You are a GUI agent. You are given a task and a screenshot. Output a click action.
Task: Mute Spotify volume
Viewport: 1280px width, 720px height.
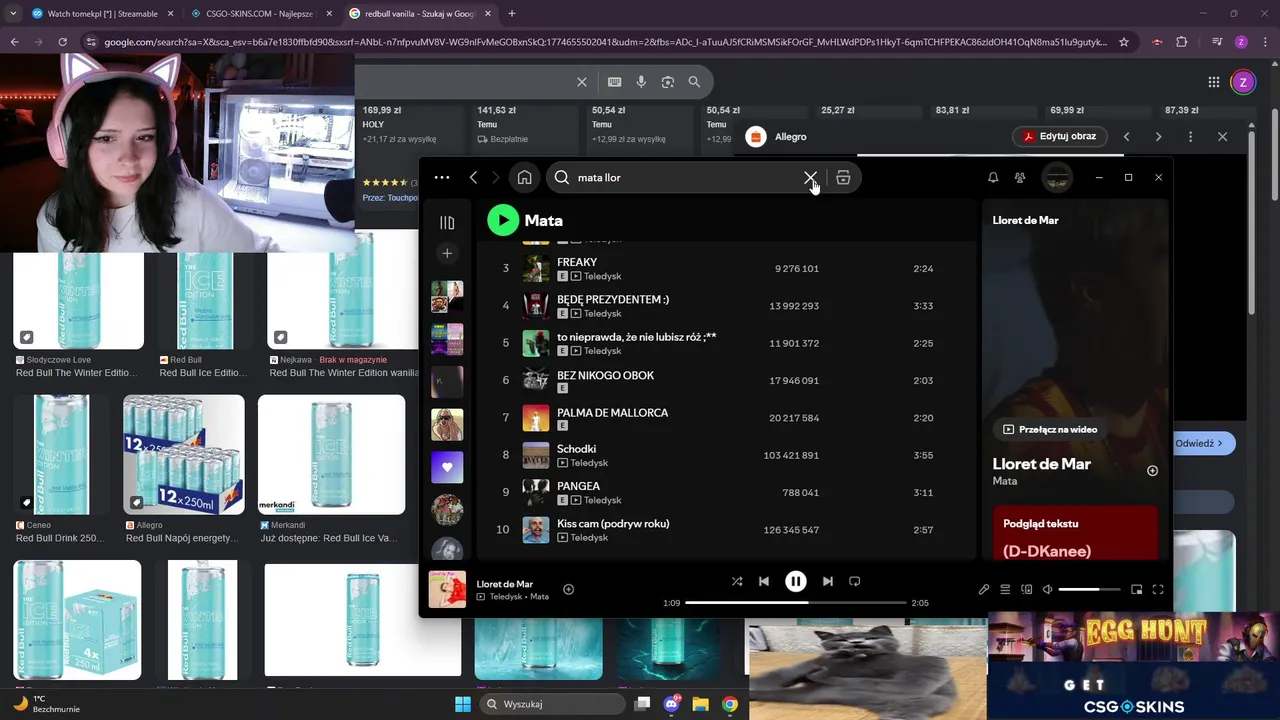pyautogui.click(x=1048, y=590)
